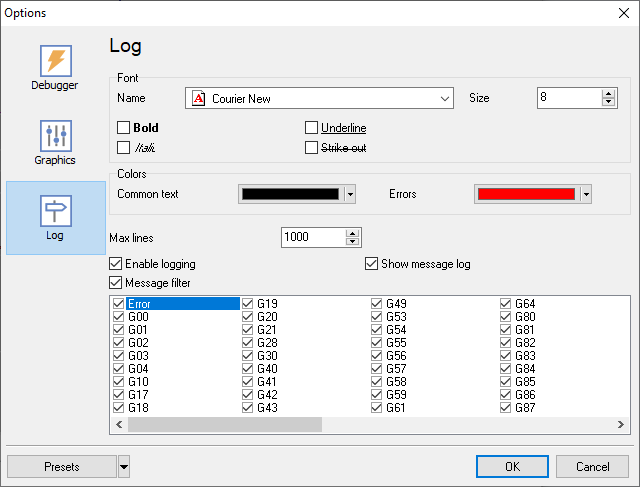Click the font Size input field
This screenshot has width=640, height=487.
coord(569,98)
